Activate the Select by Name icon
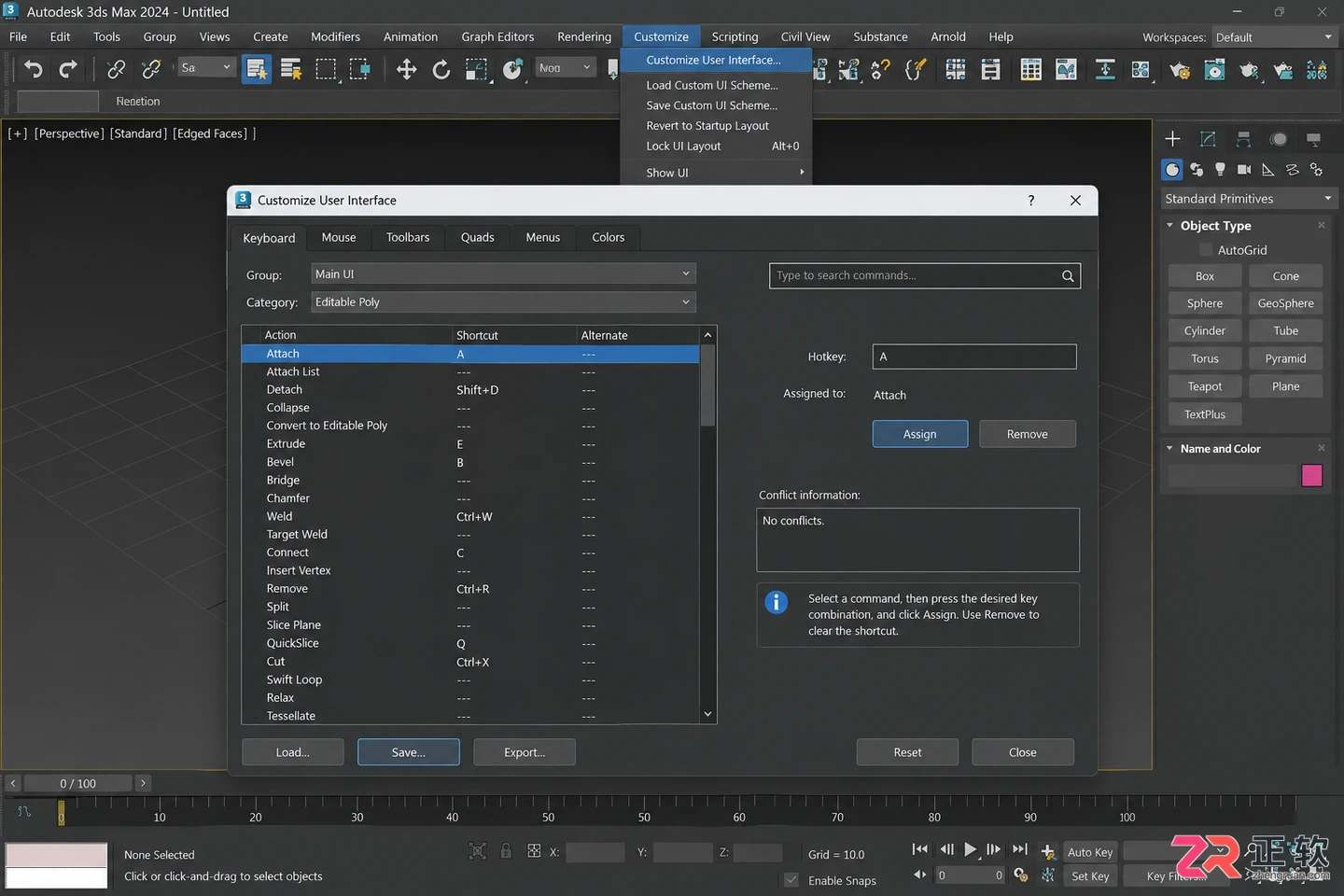The width and height of the screenshot is (1344, 896). pos(291,69)
